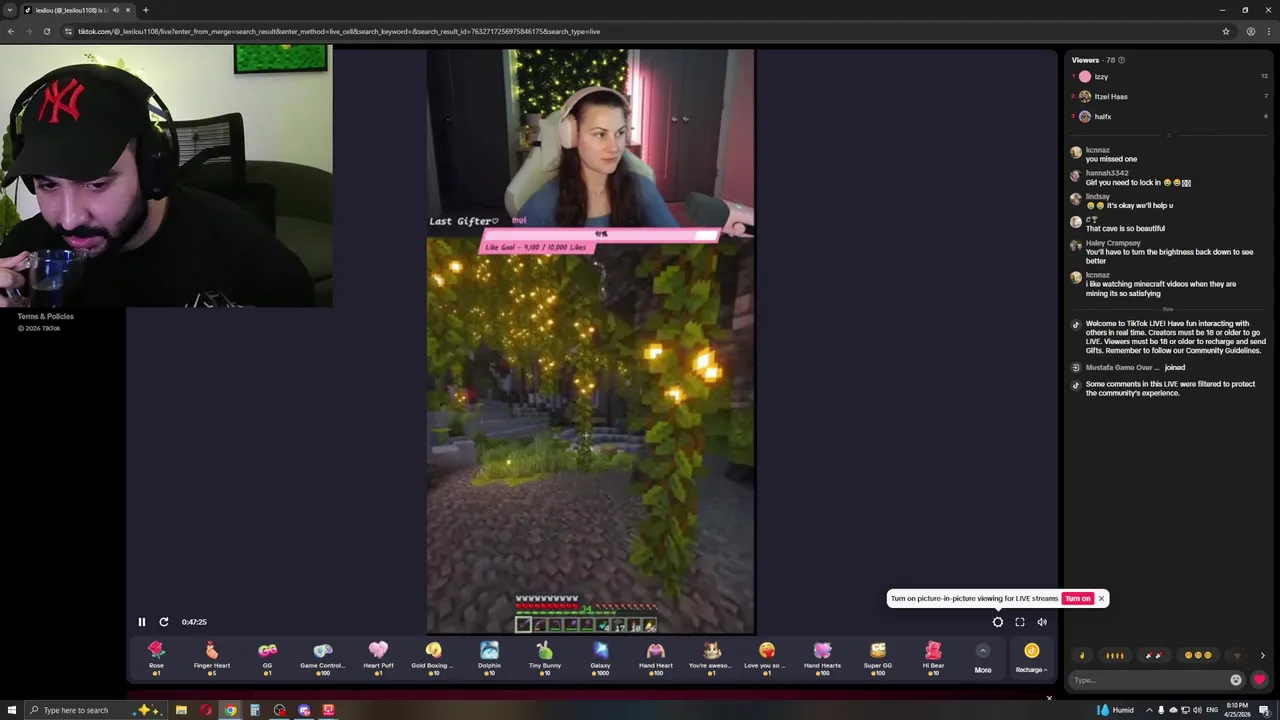Send a Rose gift
The image size is (1280, 720).
click(x=156, y=658)
